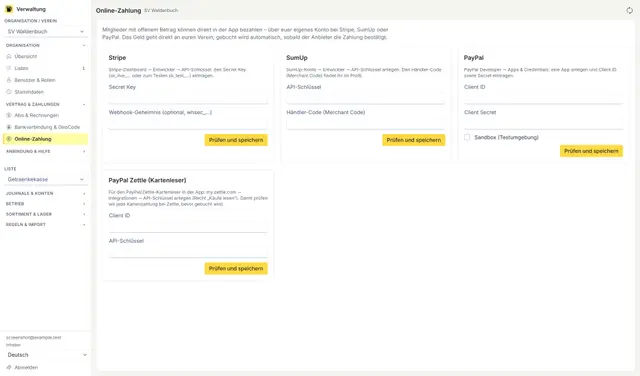
Task: Click the Online-Zahlung sidebar icon
Action: [9, 139]
